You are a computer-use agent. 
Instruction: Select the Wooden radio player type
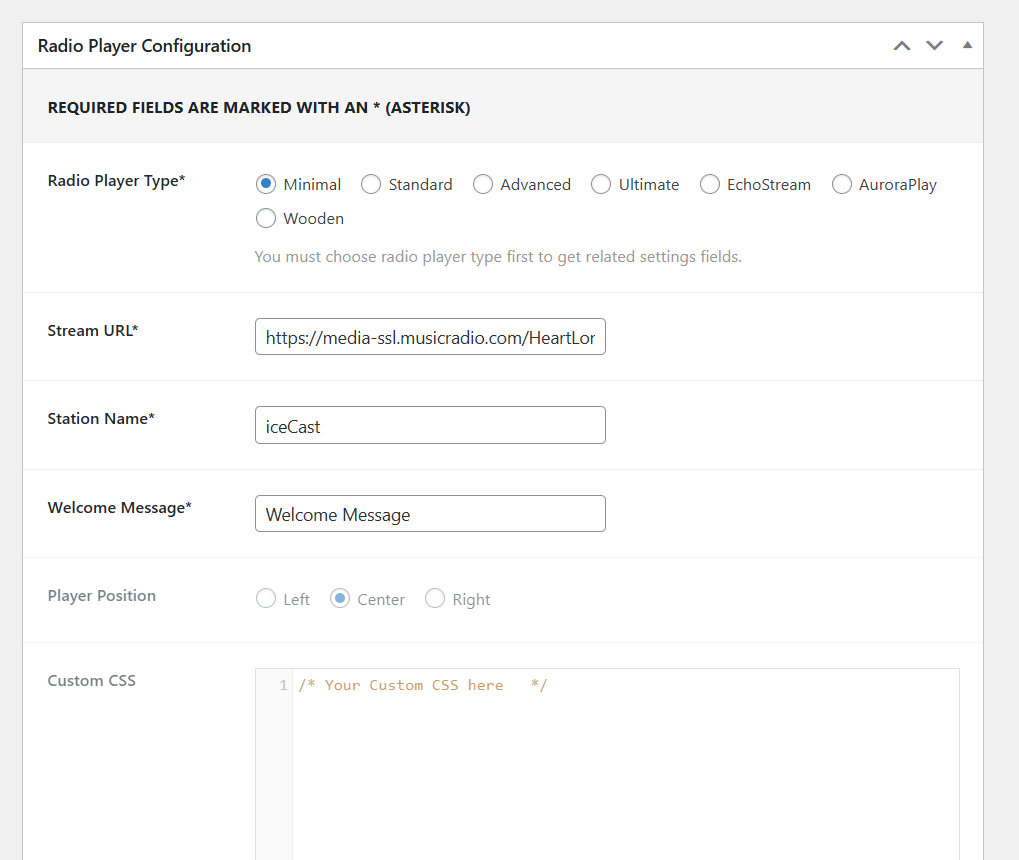(x=264, y=218)
